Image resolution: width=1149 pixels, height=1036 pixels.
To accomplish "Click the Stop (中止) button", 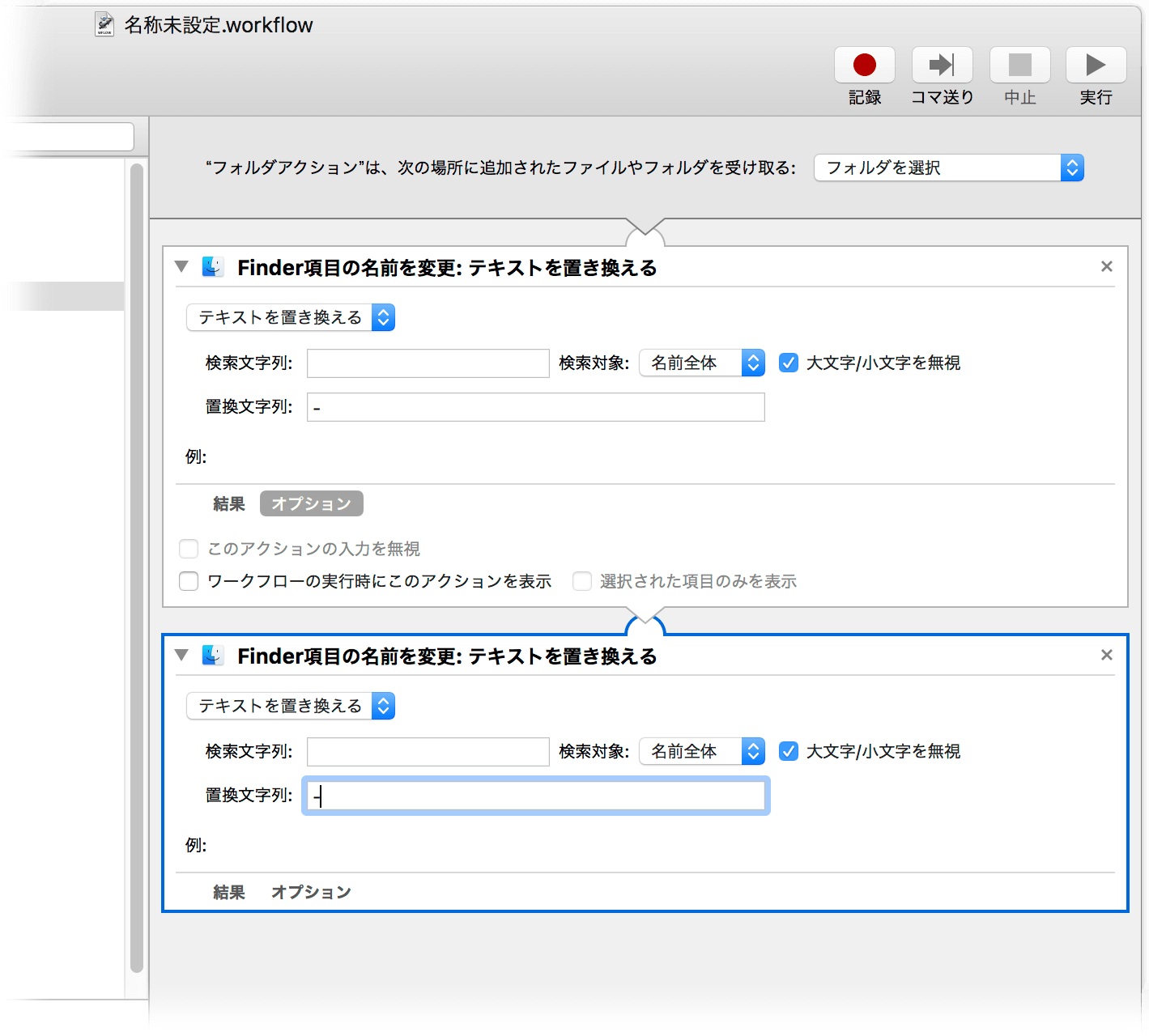I will pos(1019,65).
